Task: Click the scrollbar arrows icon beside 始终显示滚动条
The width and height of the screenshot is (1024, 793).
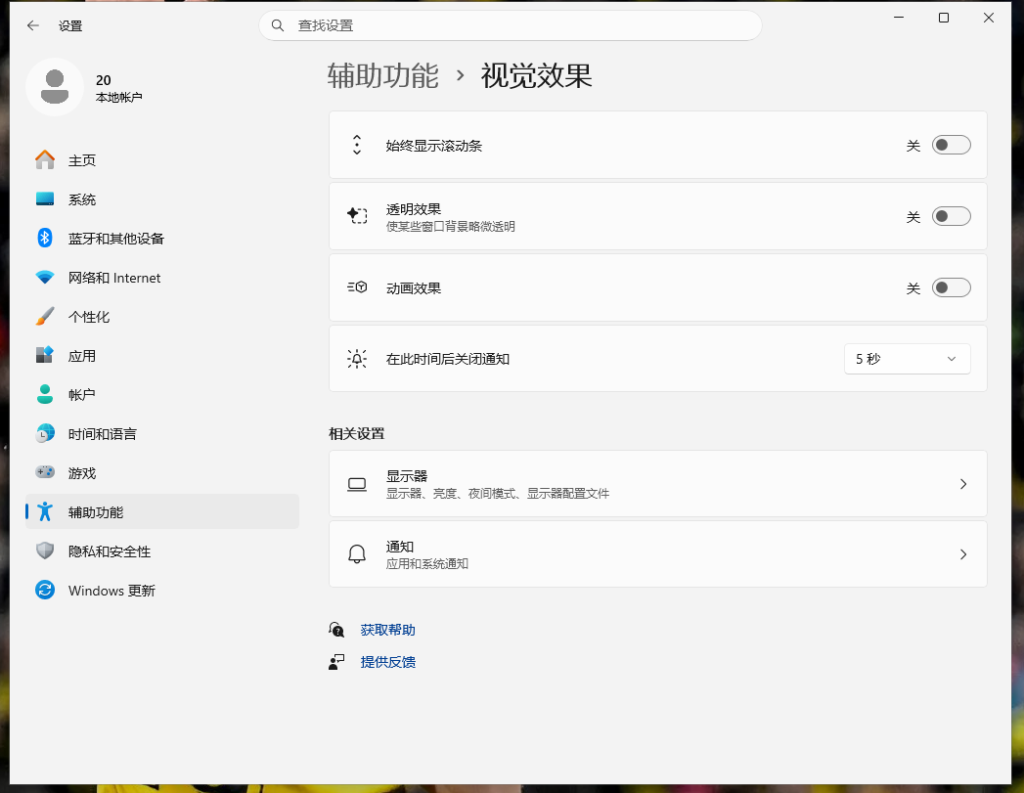Action: (x=357, y=145)
